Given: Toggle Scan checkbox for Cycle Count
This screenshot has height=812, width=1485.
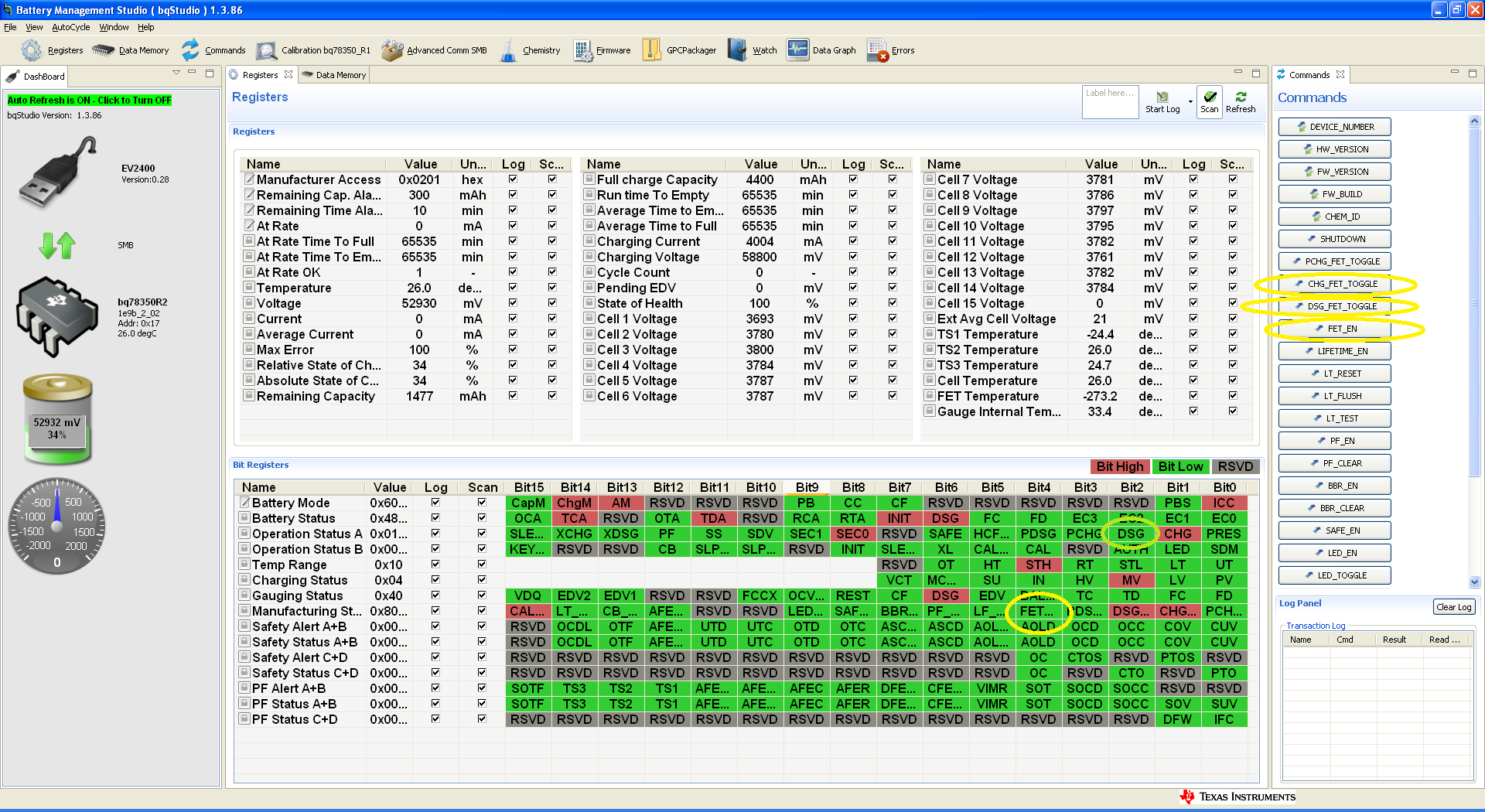Looking at the screenshot, I should 893,271.
